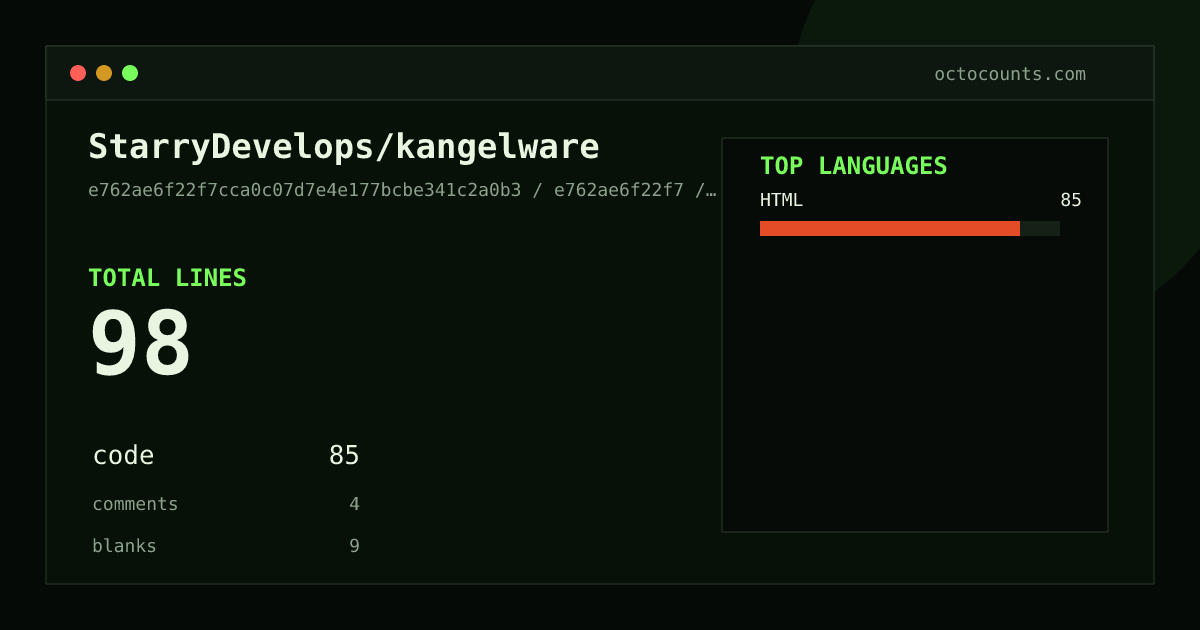Click the TOTAL LINES heading
The width and height of the screenshot is (1200, 630).
pyautogui.click(x=167, y=278)
